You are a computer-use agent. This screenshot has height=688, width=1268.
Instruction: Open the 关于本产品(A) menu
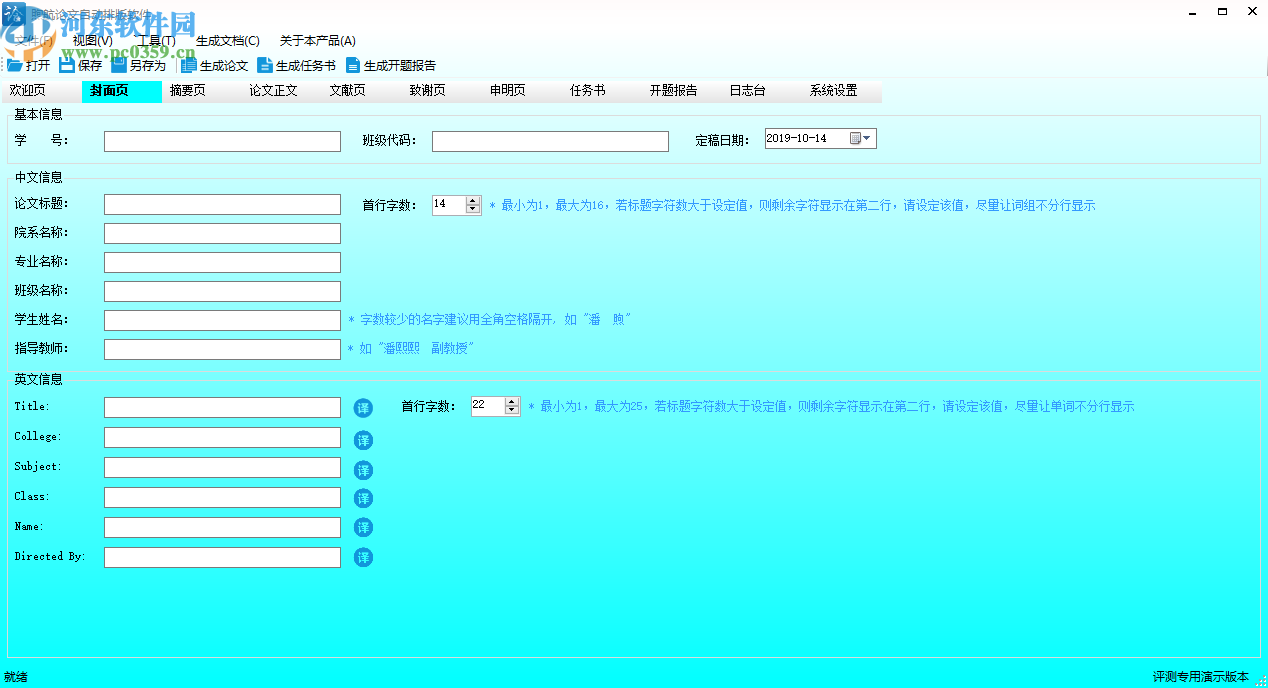click(318, 41)
